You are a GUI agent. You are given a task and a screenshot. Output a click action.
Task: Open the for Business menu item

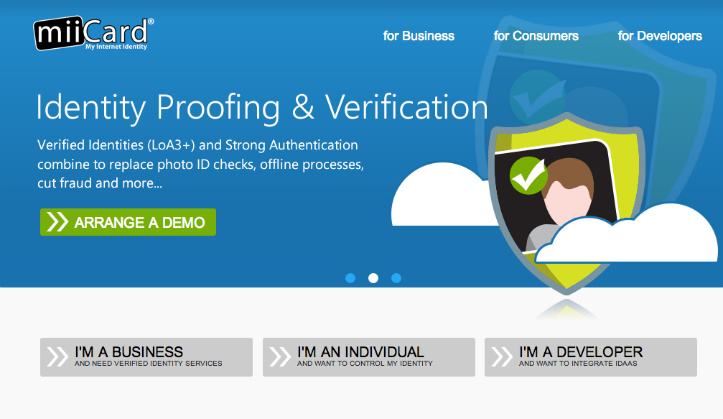pos(418,36)
